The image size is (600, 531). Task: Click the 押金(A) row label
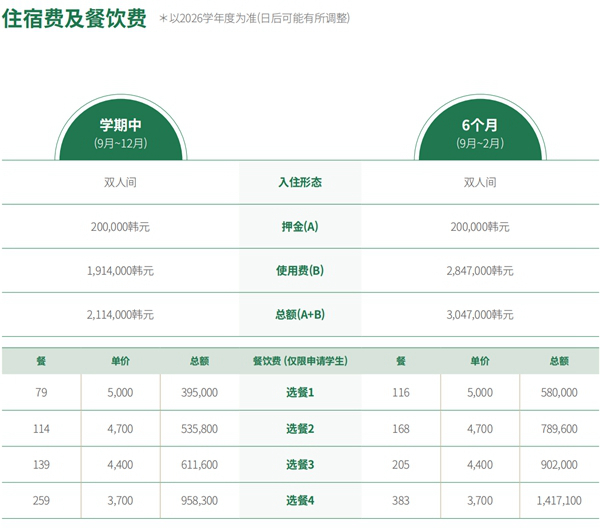click(x=299, y=227)
